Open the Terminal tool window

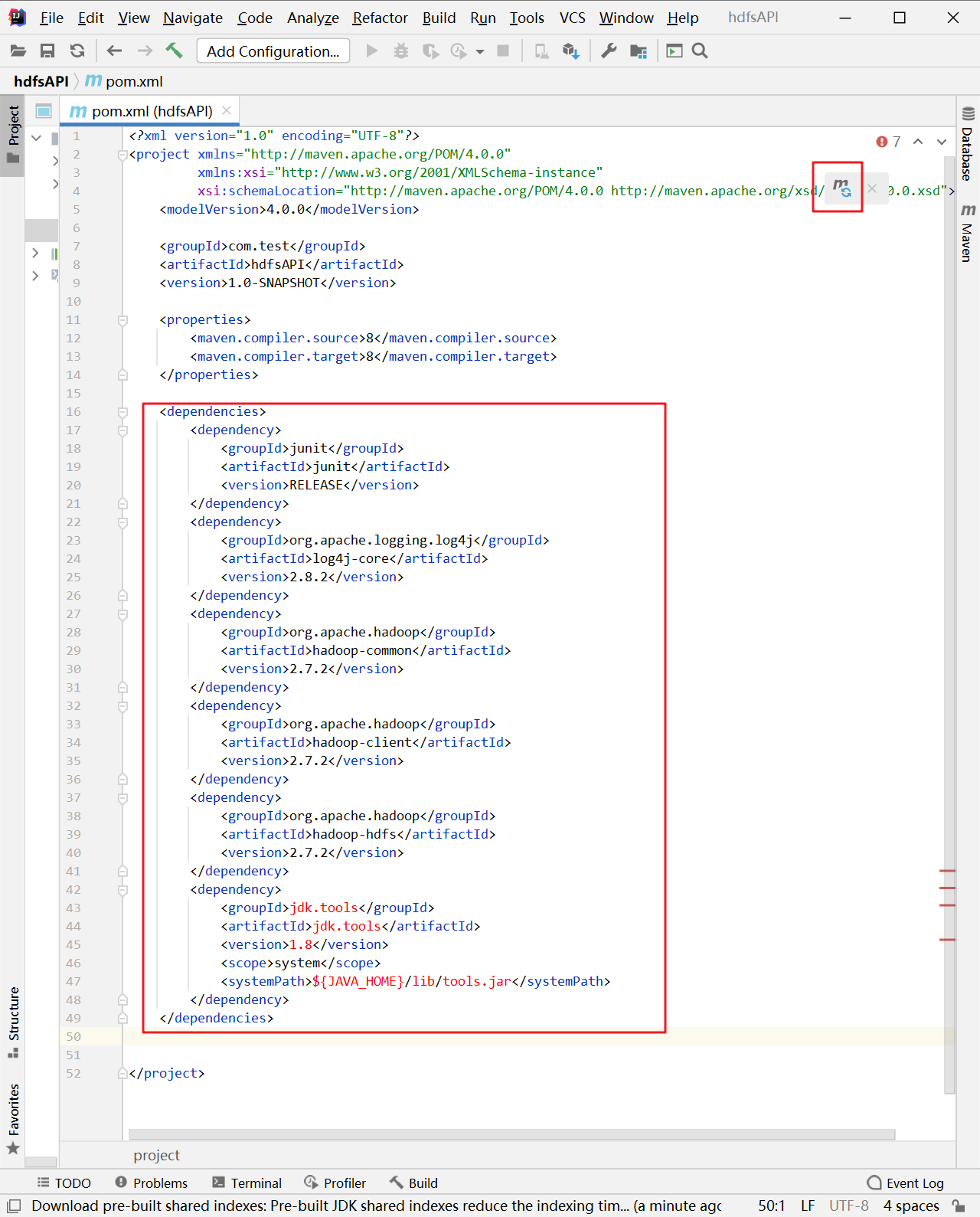pyautogui.click(x=247, y=1183)
